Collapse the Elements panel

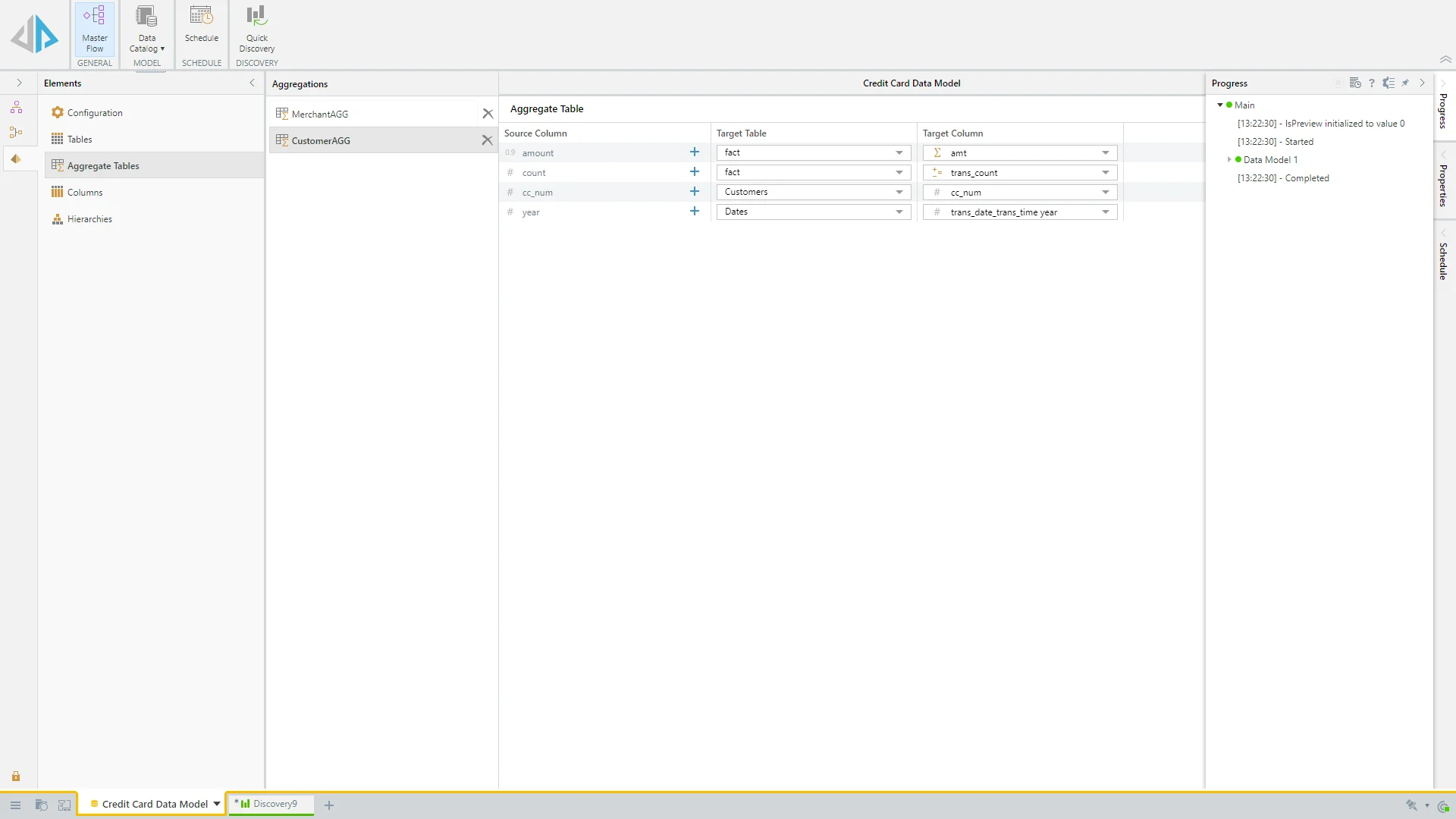252,83
